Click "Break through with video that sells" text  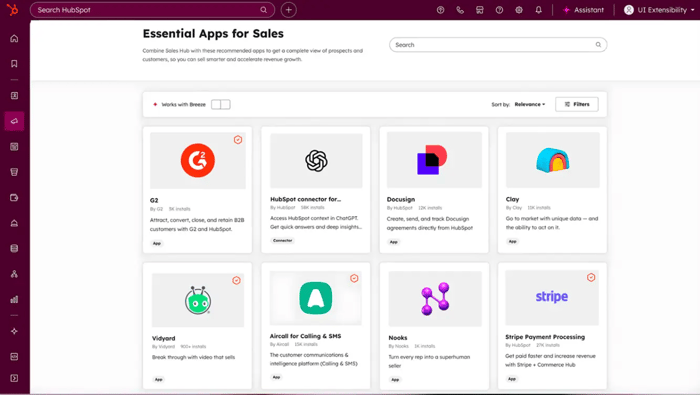coord(193,357)
